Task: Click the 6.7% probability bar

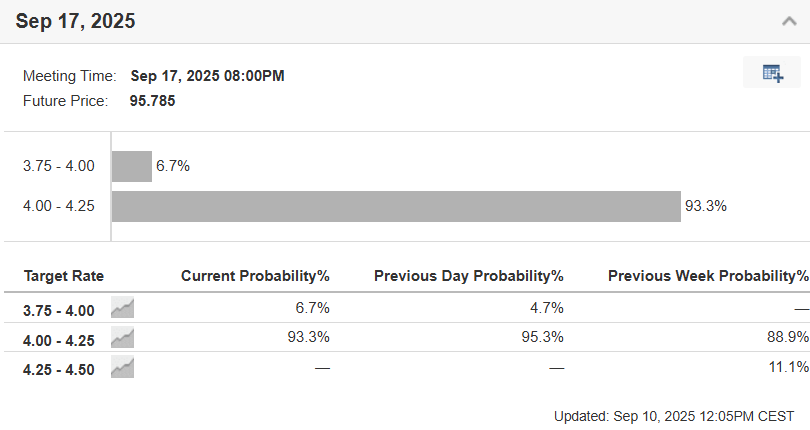Action: 132,166
